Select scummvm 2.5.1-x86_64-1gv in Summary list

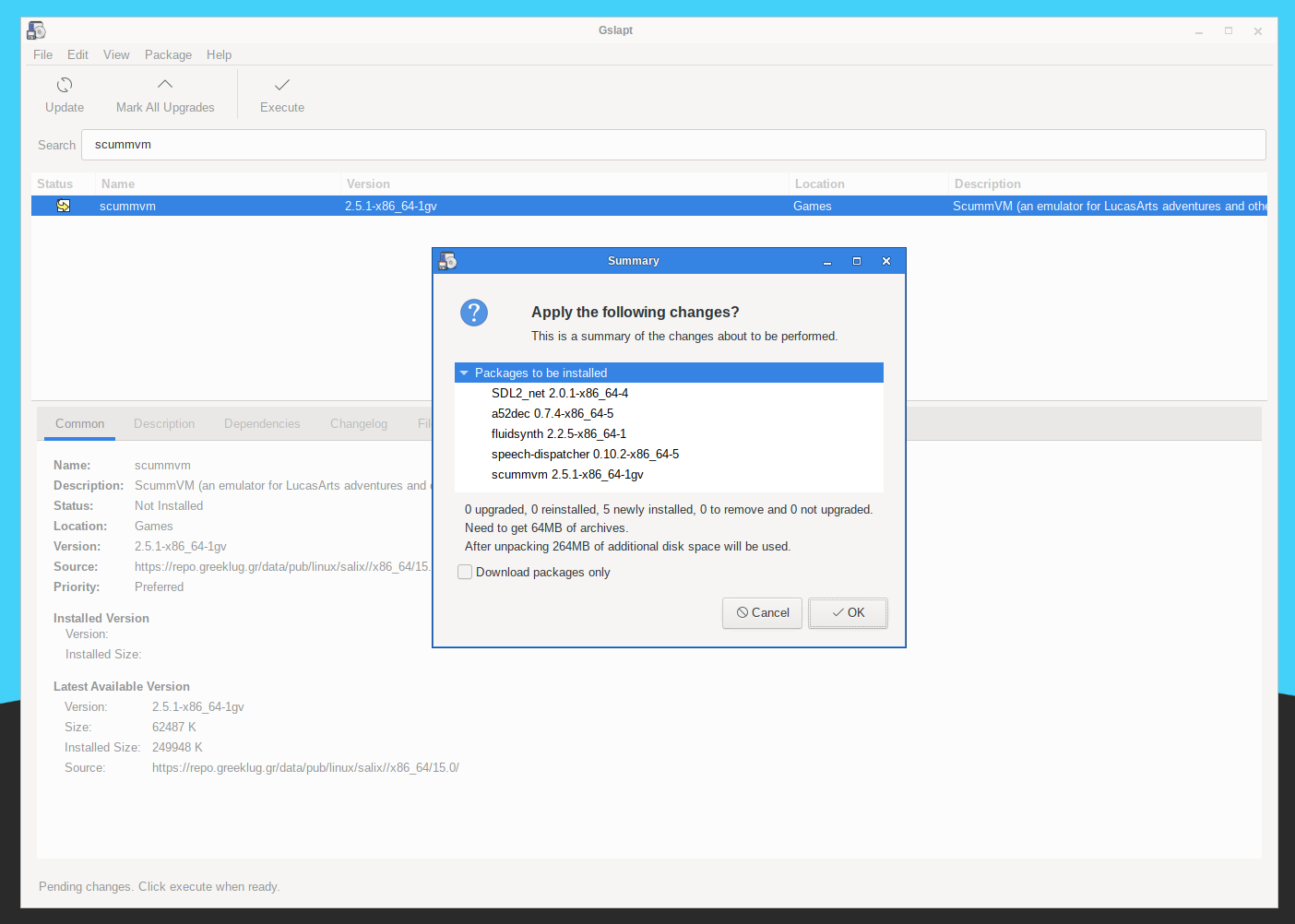(669, 474)
